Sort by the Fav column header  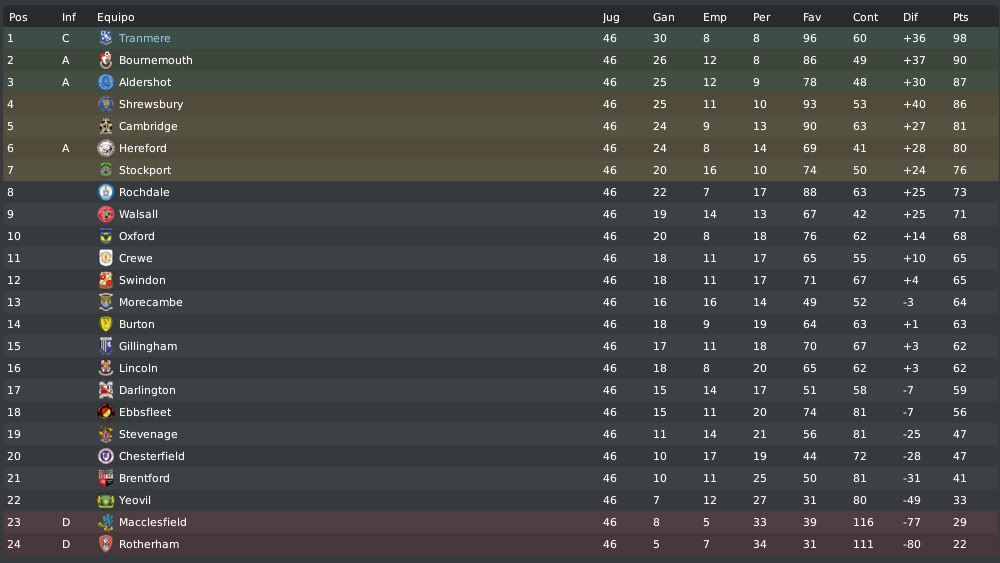pos(812,17)
